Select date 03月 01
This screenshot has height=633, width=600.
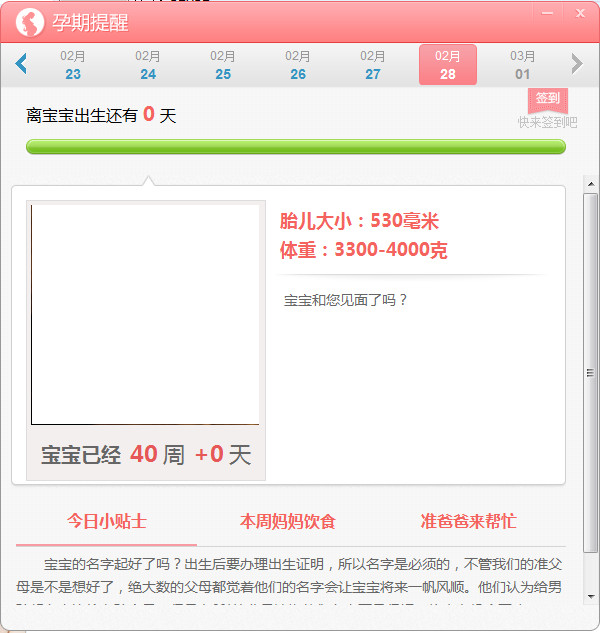click(x=522, y=65)
